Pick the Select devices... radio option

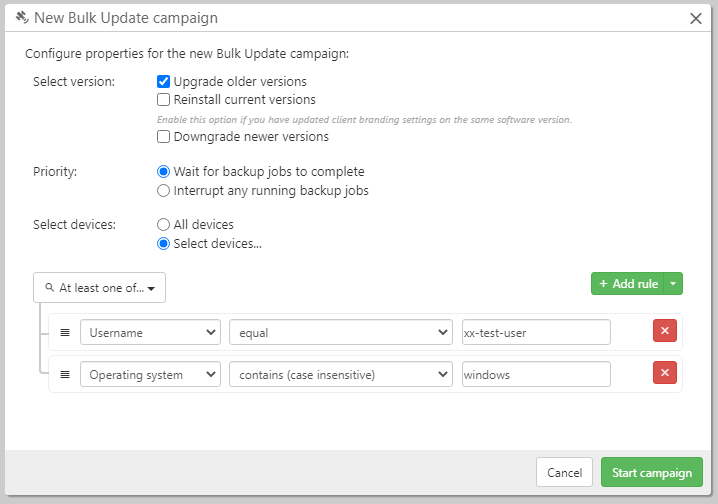coord(164,243)
